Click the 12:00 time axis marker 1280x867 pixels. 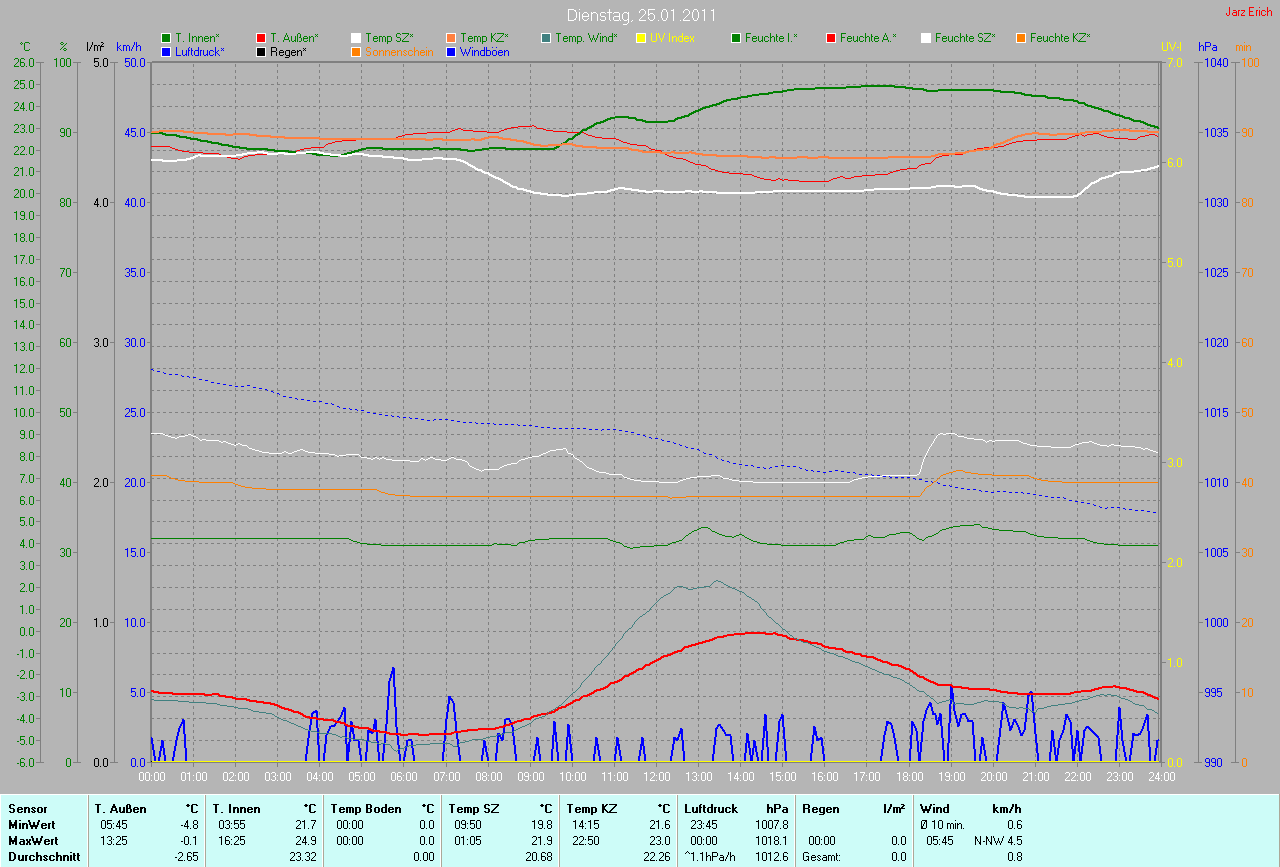pos(656,776)
